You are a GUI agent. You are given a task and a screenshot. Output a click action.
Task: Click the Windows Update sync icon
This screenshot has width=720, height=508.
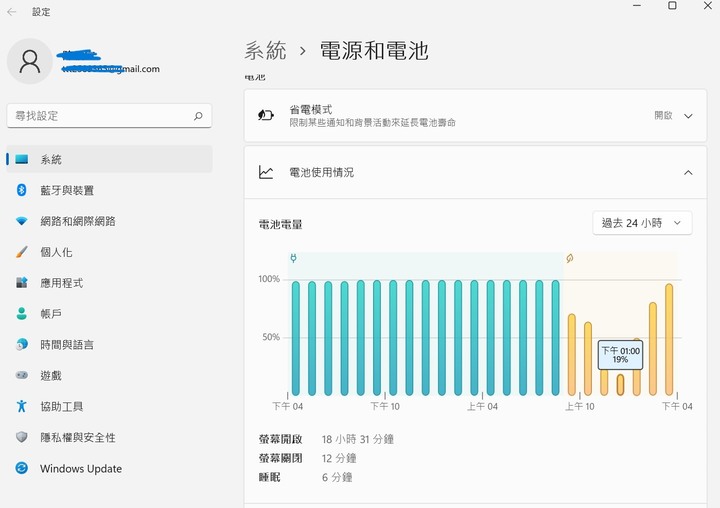pyautogui.click(x=22, y=468)
